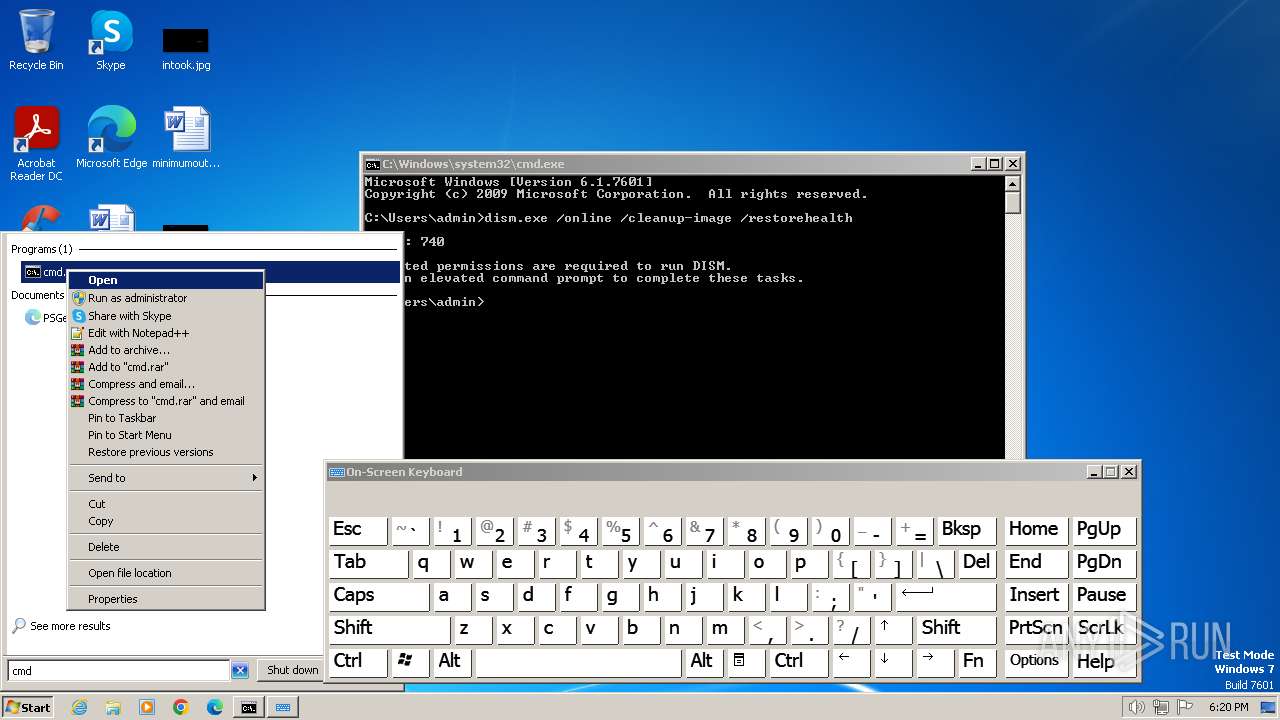
Task: Toggle the Fn key
Action: (977, 662)
